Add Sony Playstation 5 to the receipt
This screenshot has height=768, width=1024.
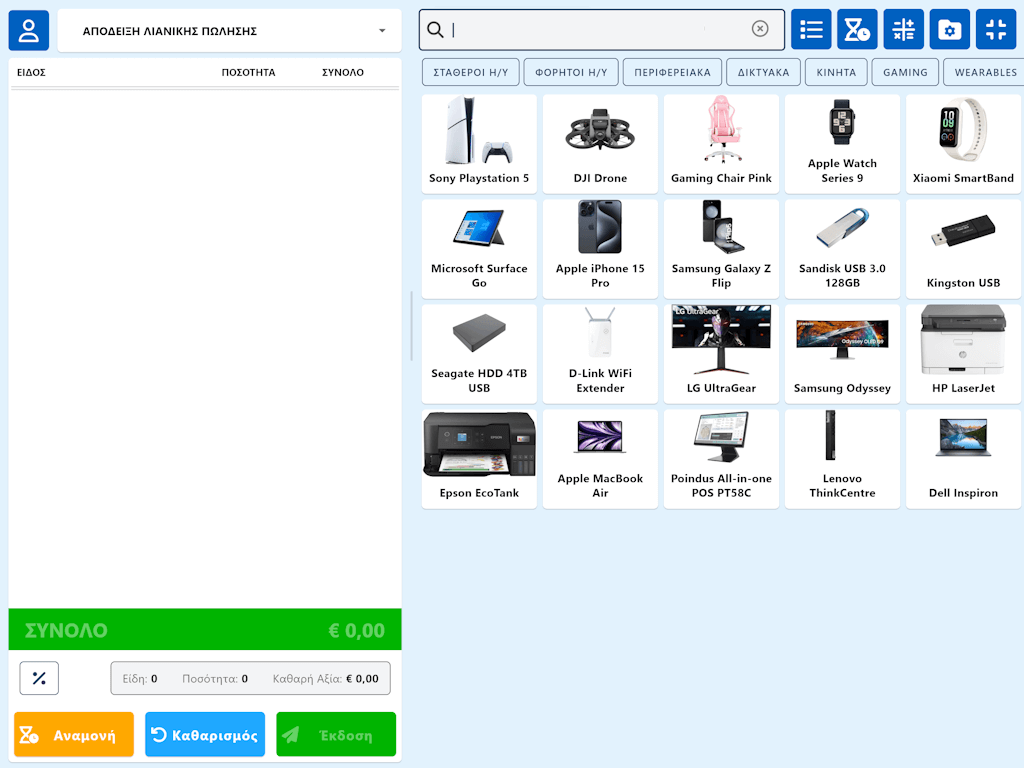479,144
